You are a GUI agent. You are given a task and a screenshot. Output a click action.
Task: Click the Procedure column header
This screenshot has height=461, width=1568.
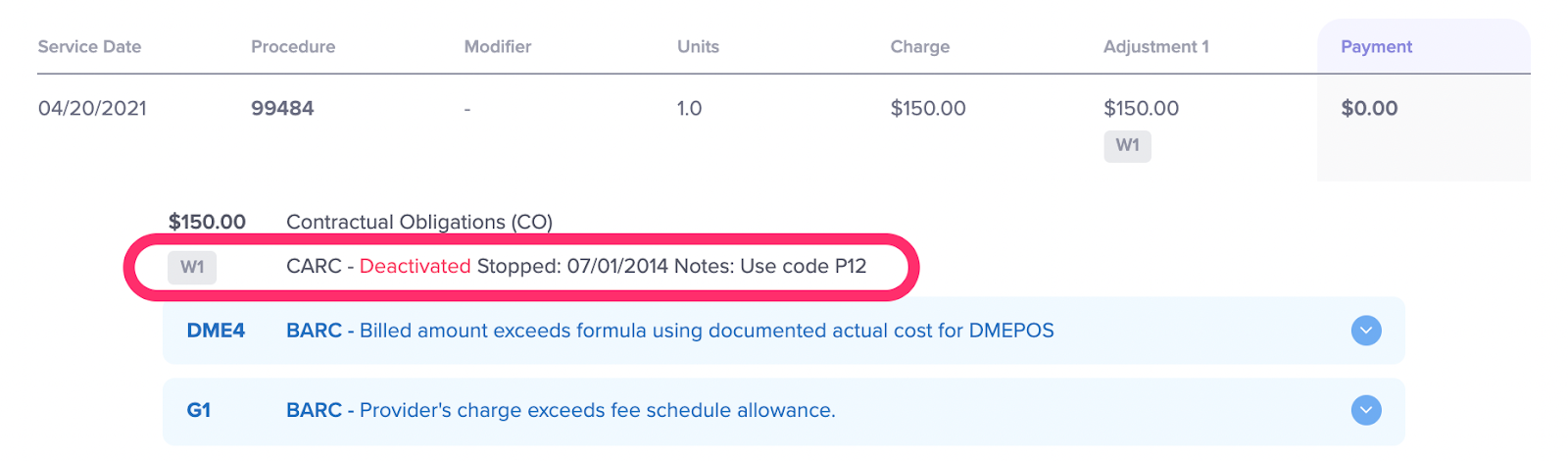[293, 46]
